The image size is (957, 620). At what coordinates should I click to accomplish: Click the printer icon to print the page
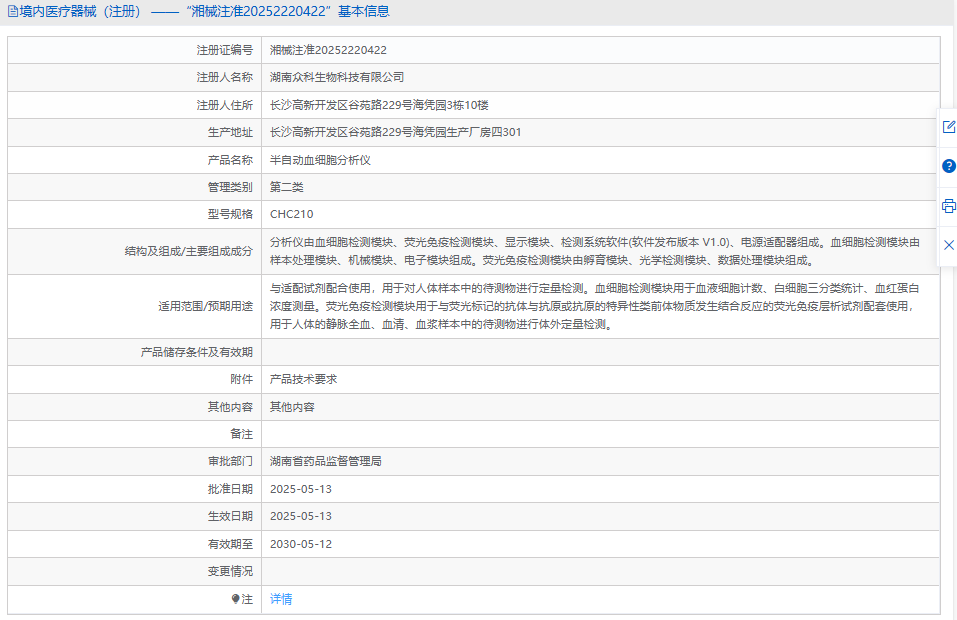click(948, 206)
